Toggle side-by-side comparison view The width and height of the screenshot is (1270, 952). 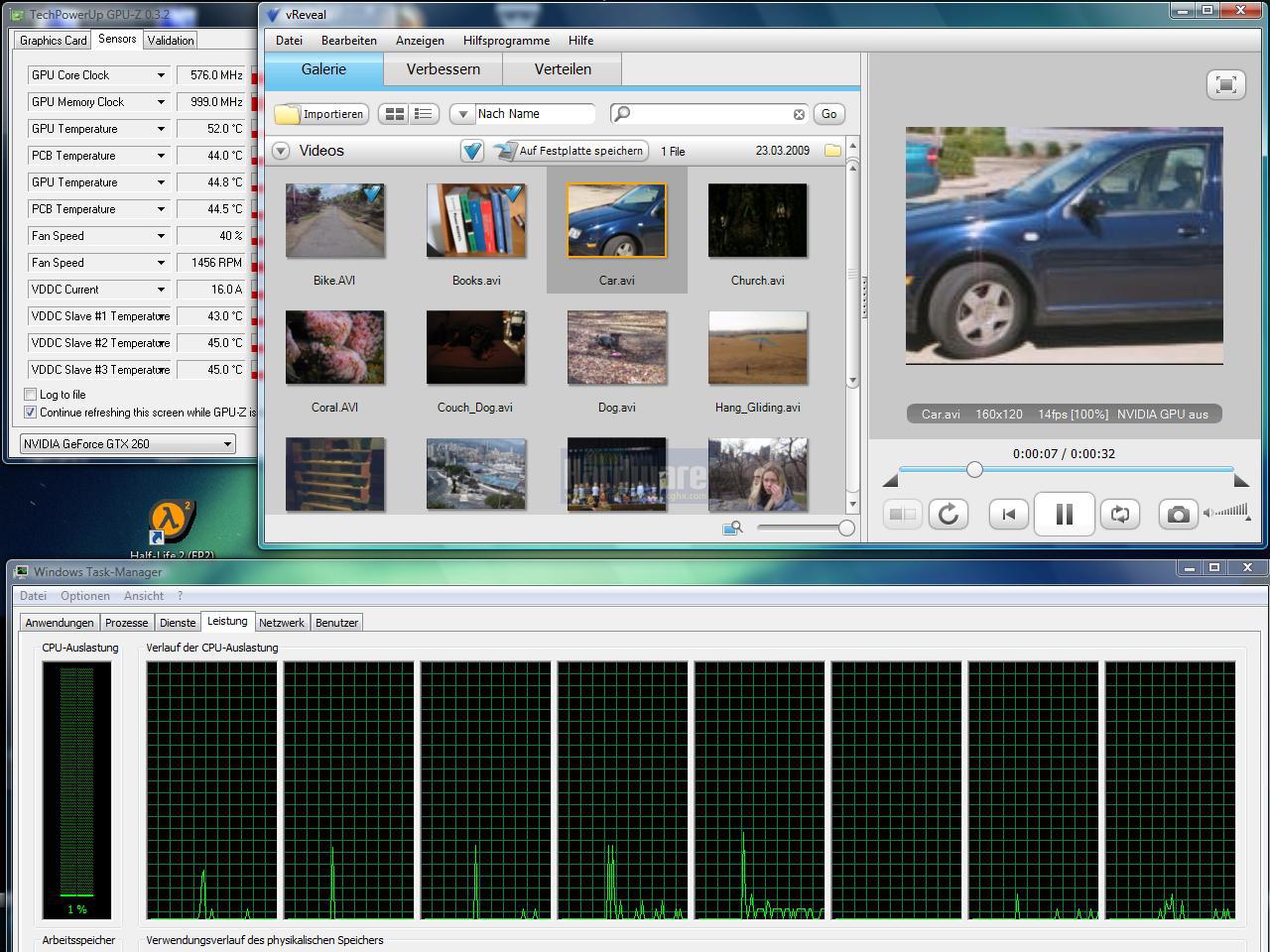click(902, 514)
